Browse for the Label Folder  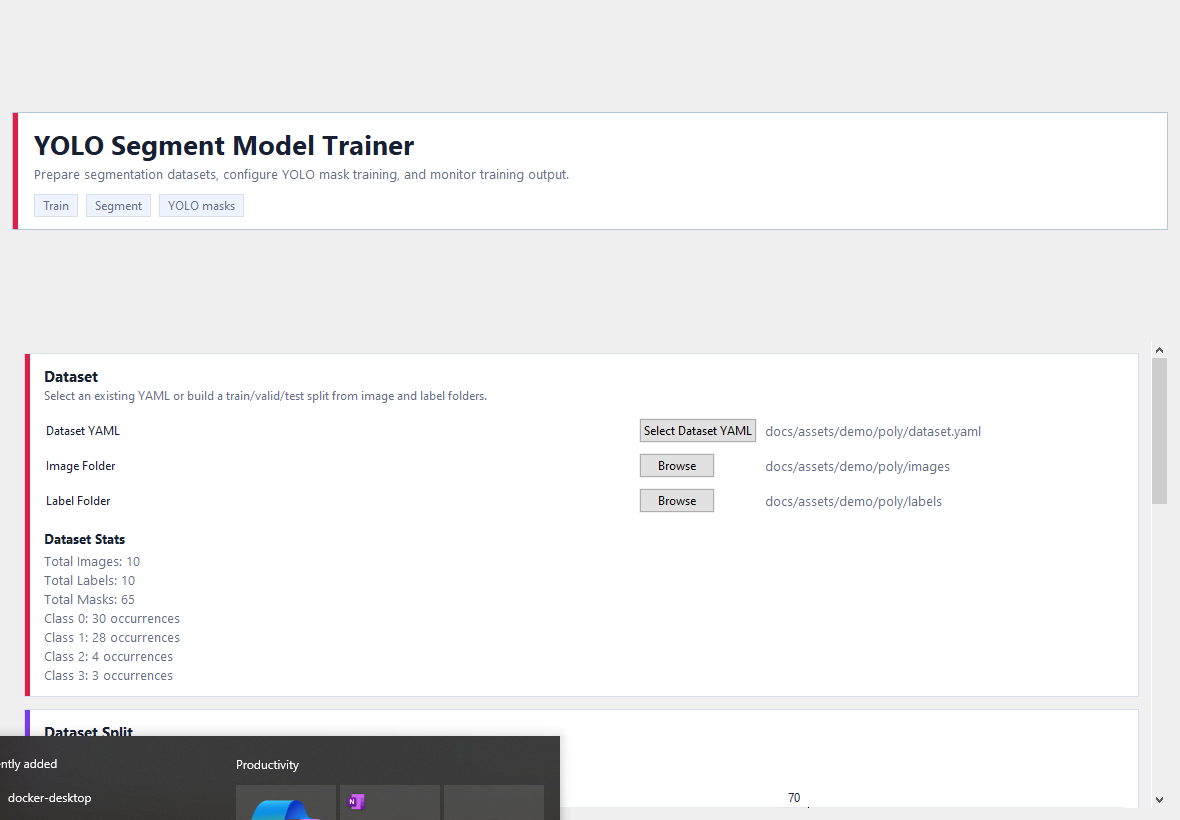point(677,500)
